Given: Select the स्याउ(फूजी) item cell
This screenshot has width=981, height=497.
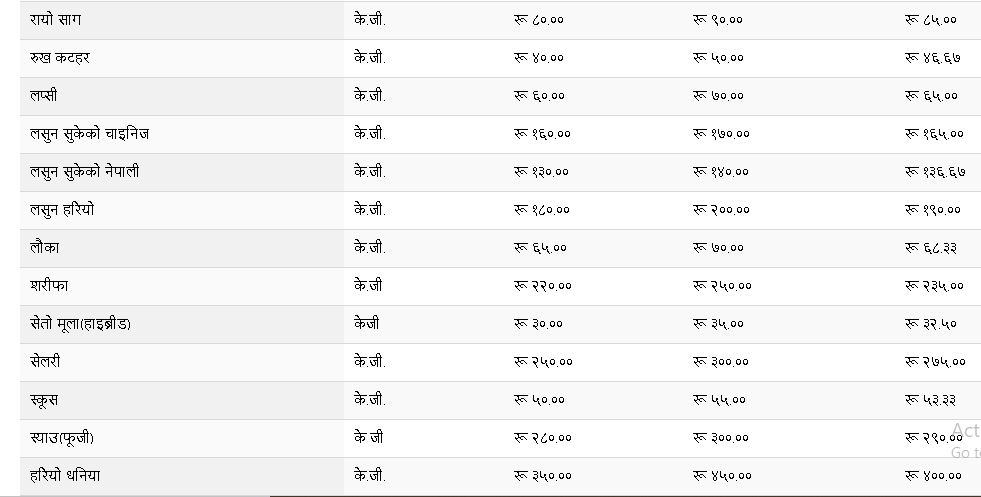Looking at the screenshot, I should 62,438.
